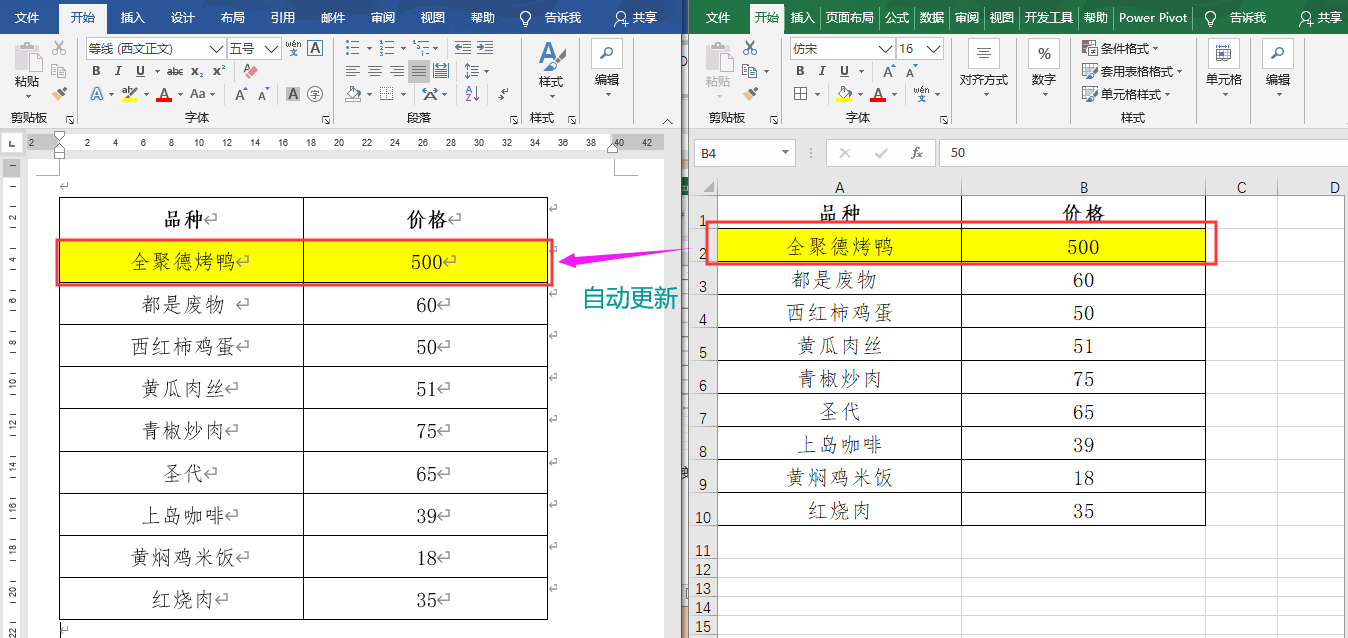
Task: Click Excel formula bar showing 50
Action: coord(1141,153)
